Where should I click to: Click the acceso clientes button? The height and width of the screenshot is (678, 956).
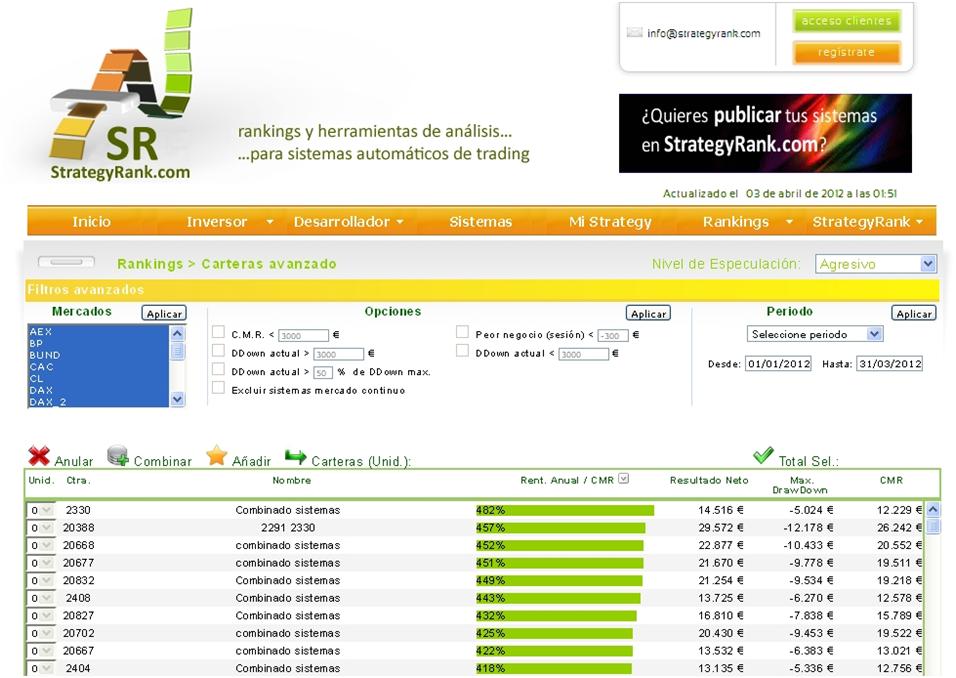[846, 21]
